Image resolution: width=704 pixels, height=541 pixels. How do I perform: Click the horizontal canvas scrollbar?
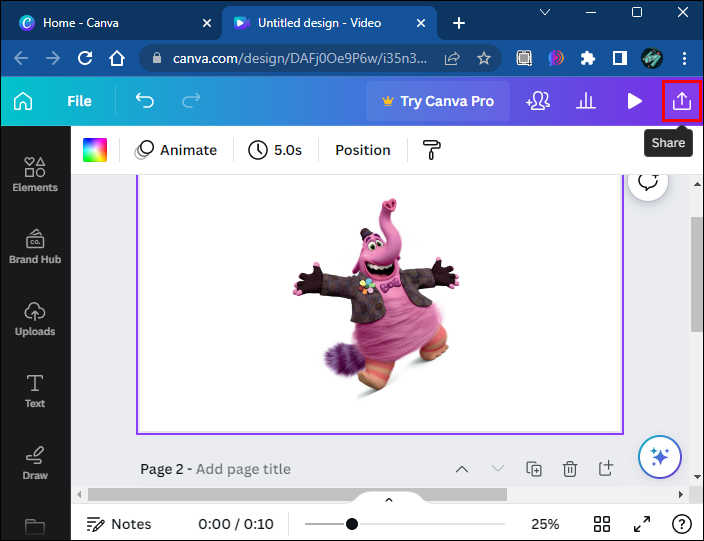point(297,494)
